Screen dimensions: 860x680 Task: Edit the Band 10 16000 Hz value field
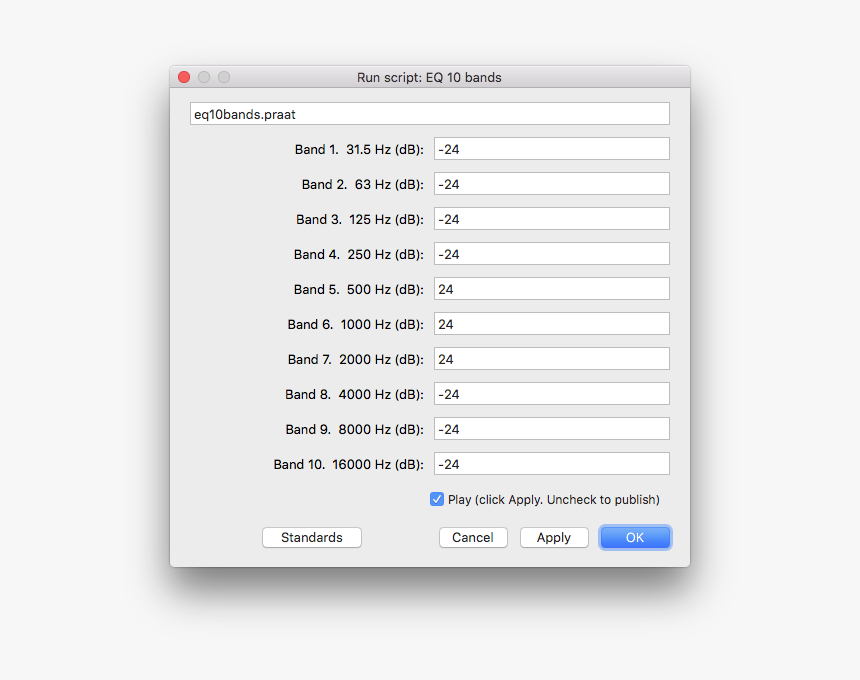551,464
